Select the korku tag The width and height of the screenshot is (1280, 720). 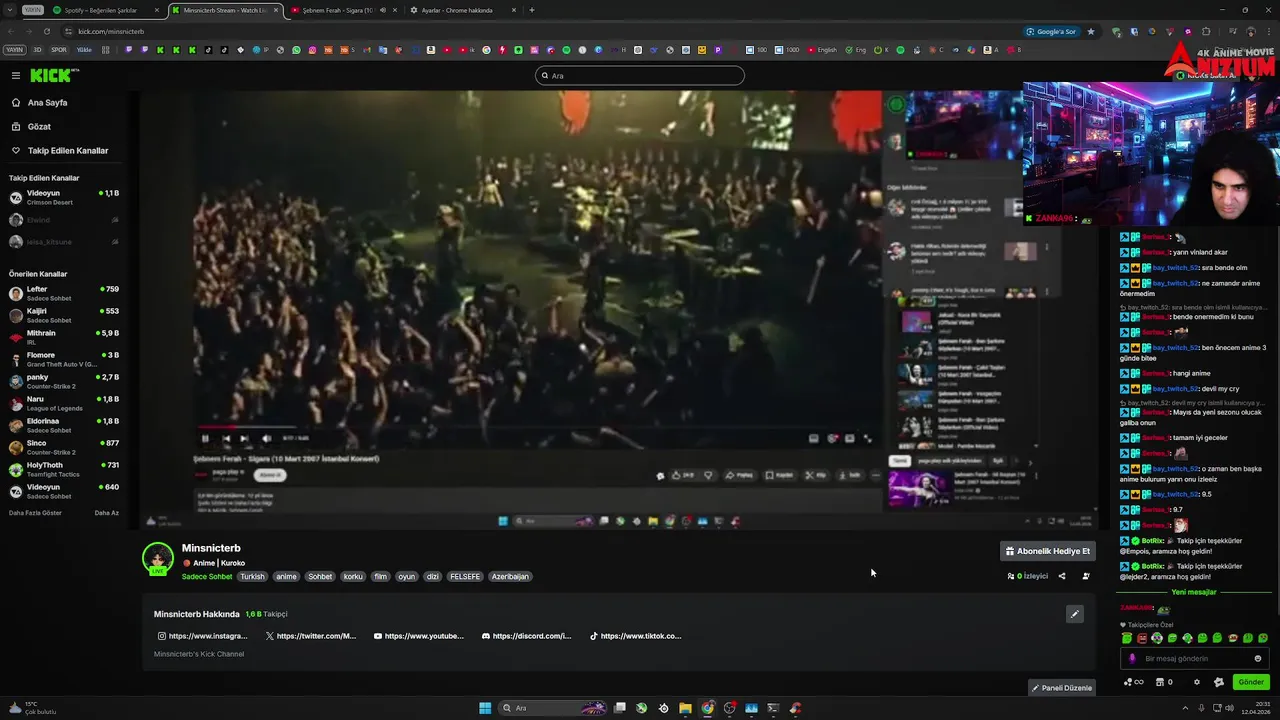[353, 577]
